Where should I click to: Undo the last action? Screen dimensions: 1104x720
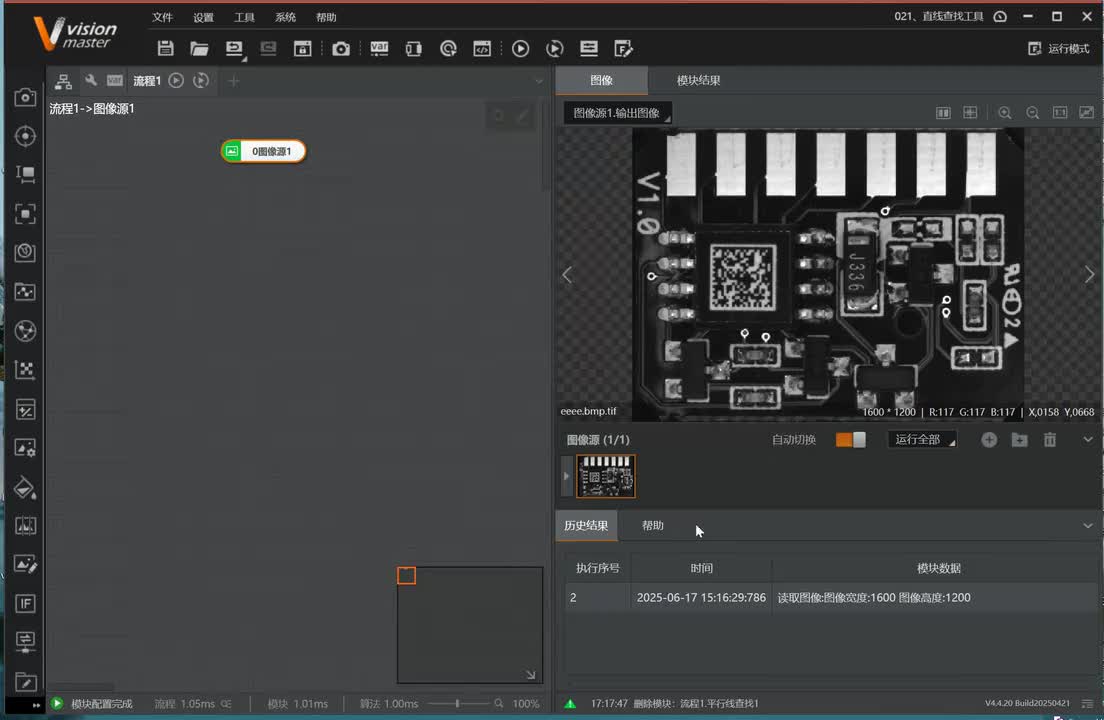click(234, 48)
